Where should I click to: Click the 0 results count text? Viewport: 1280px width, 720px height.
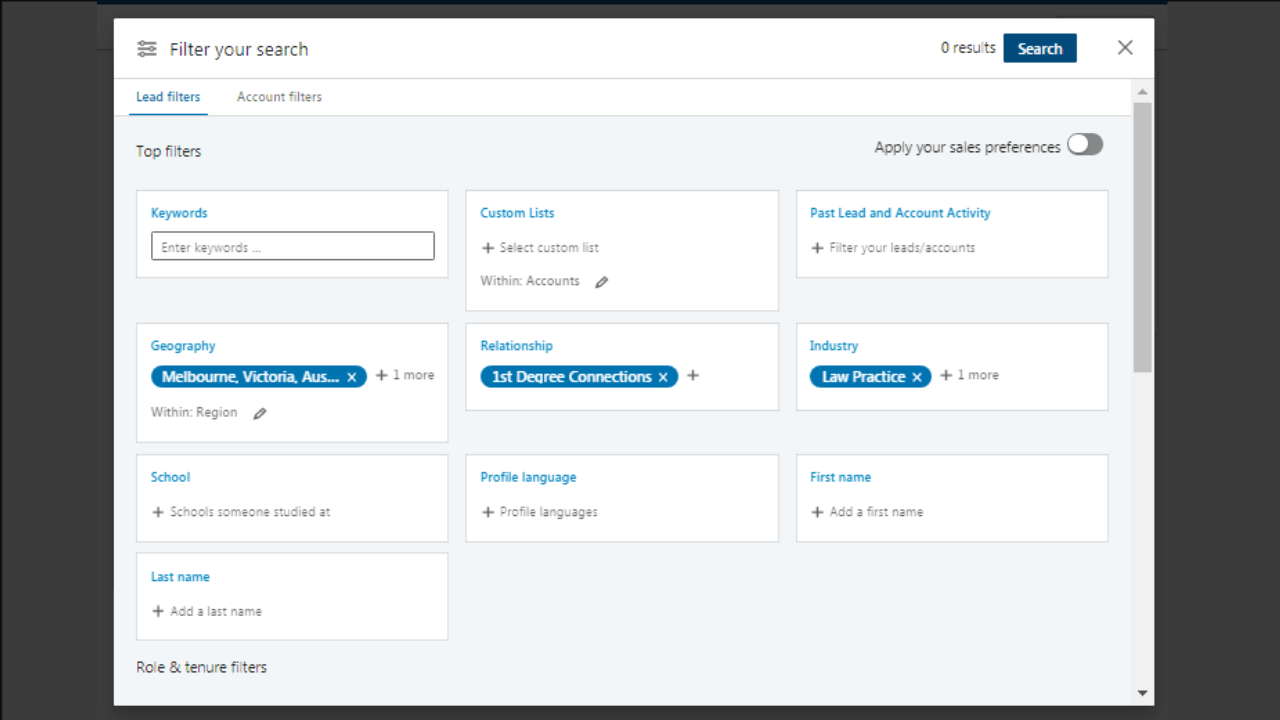pos(968,48)
